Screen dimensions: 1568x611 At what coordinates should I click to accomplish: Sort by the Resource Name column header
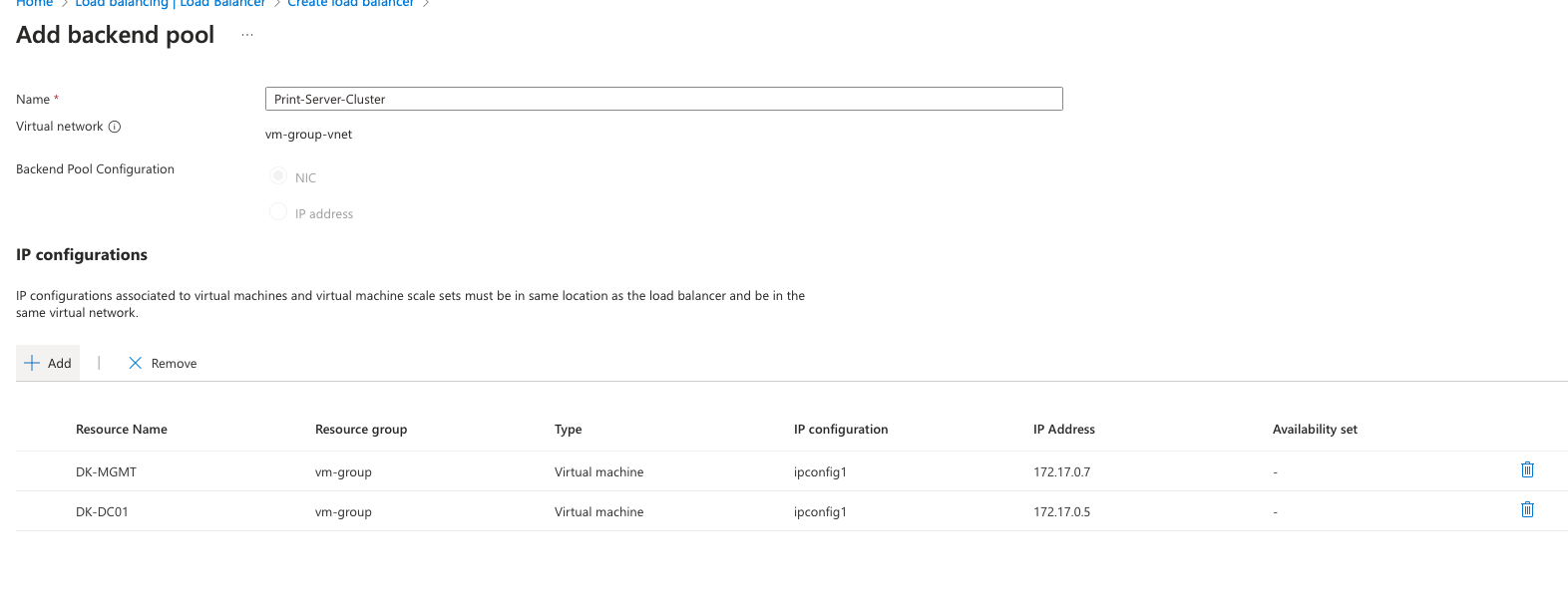tap(122, 430)
